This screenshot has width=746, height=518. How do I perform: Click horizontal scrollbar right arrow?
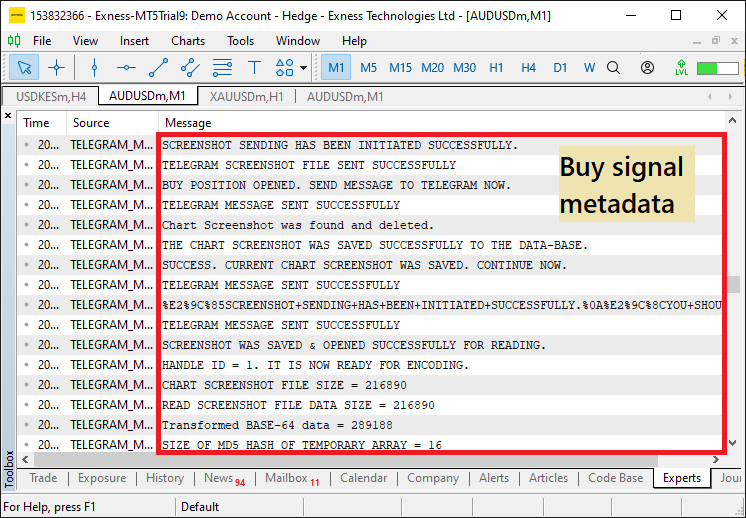point(716,459)
